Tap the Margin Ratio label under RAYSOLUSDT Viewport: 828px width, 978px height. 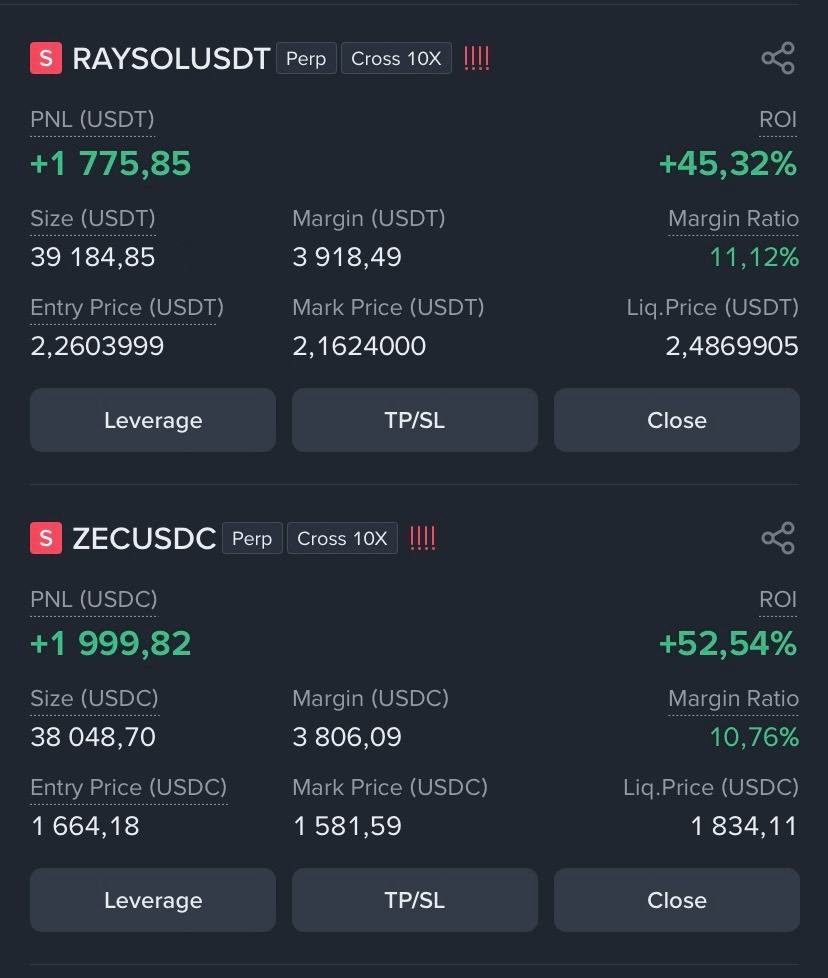(x=733, y=219)
